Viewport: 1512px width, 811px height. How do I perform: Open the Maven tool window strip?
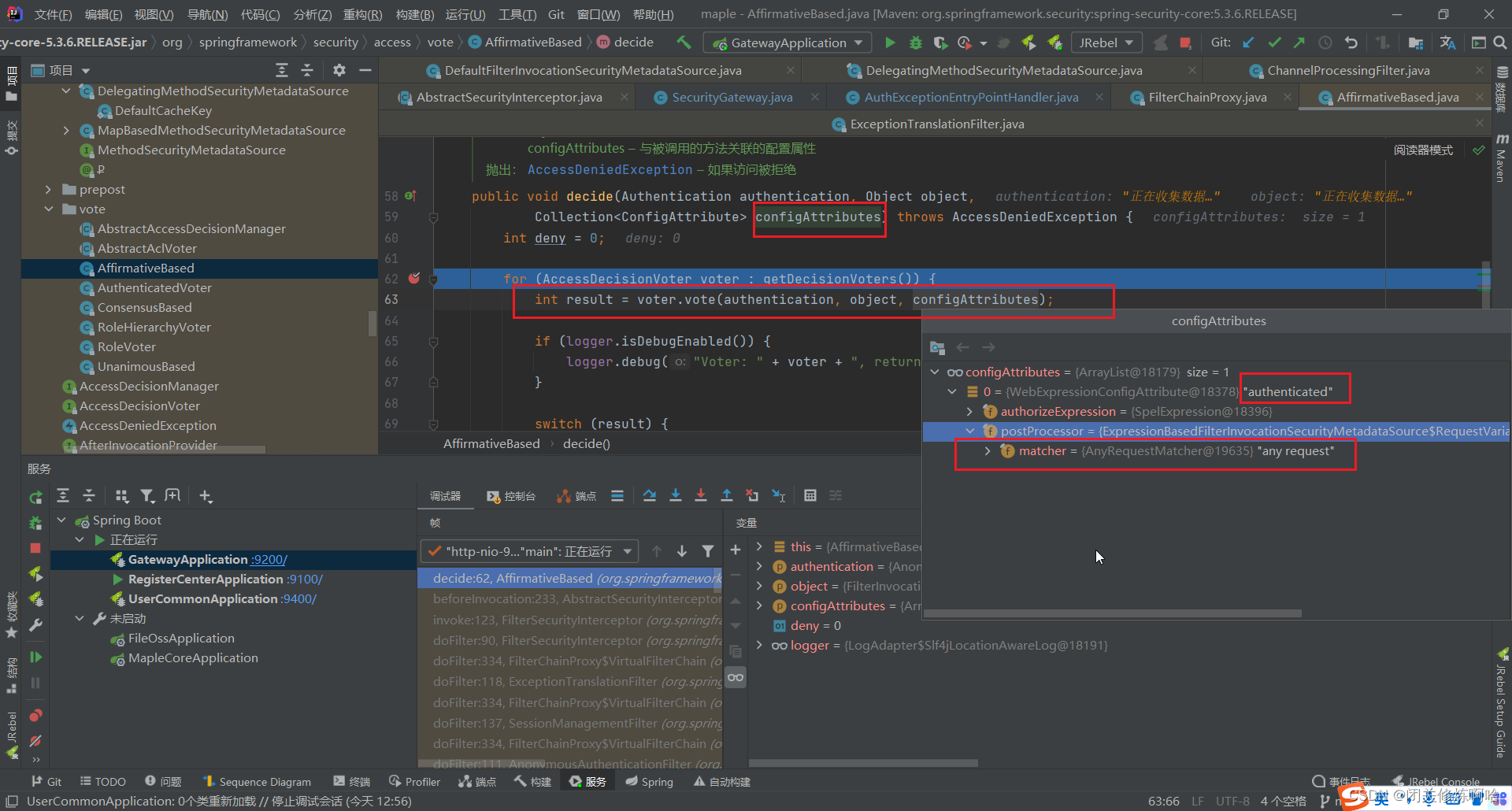coord(1502,157)
